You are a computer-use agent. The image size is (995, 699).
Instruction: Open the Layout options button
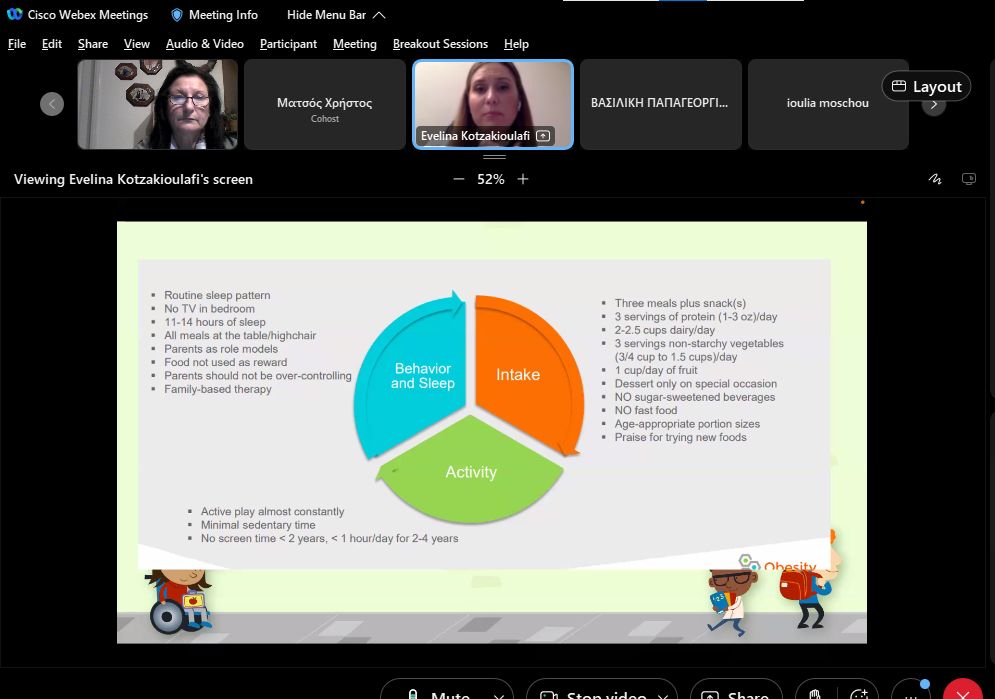(x=925, y=87)
